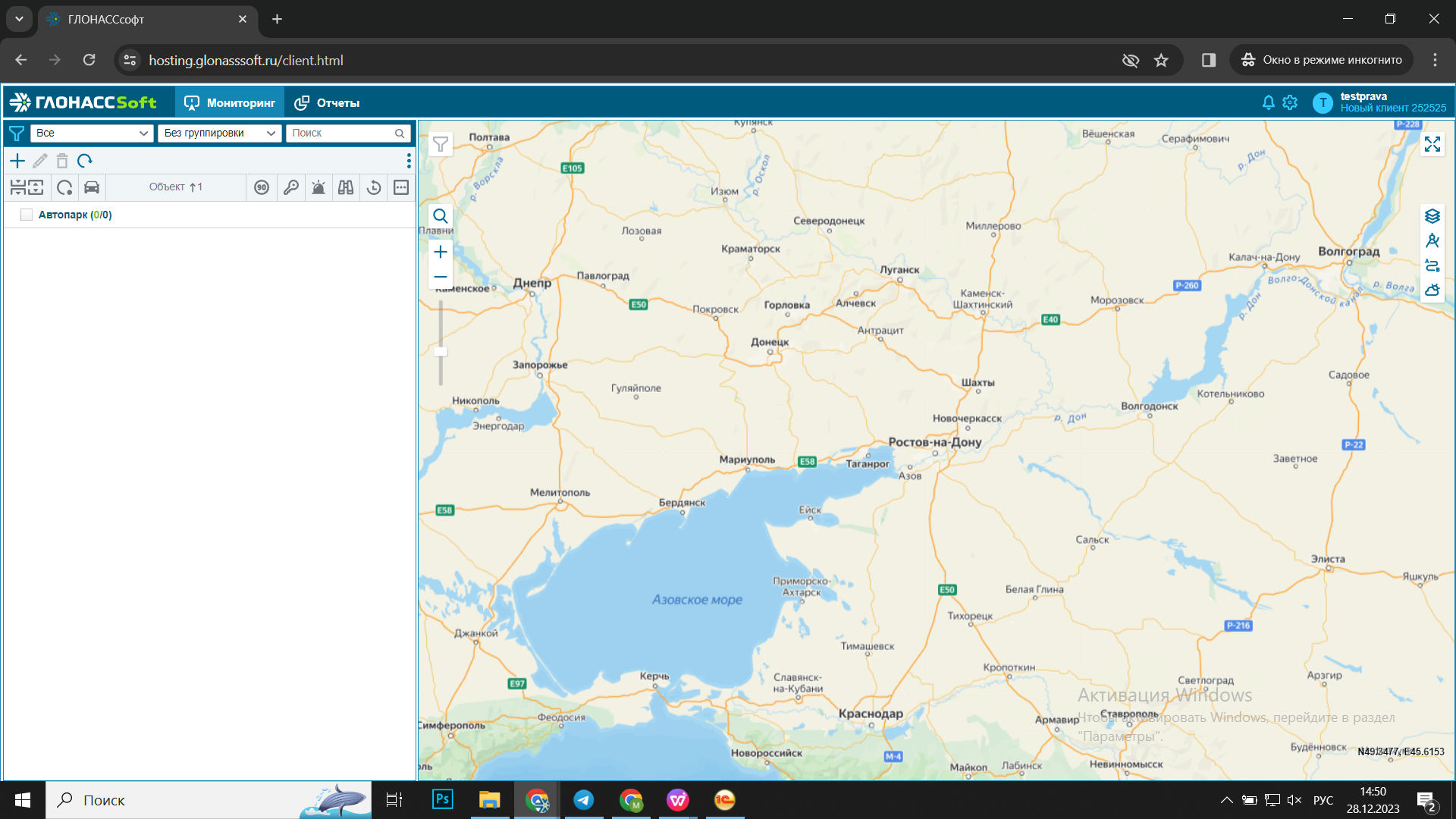The width and height of the screenshot is (1456, 819).
Task: Expand all groups in the object list
Action: (x=36, y=187)
